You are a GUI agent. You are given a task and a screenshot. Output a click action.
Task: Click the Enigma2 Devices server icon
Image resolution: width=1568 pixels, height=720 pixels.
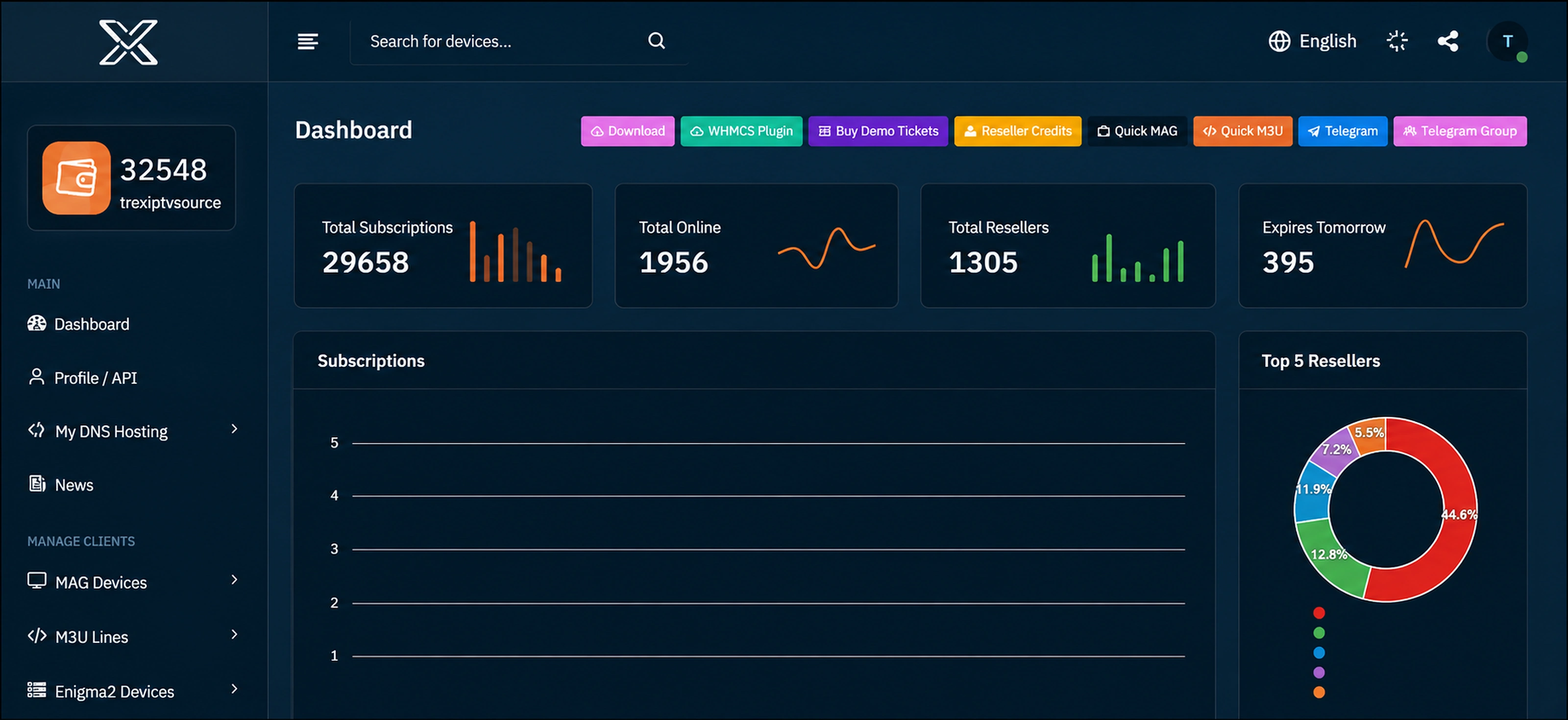[37, 690]
